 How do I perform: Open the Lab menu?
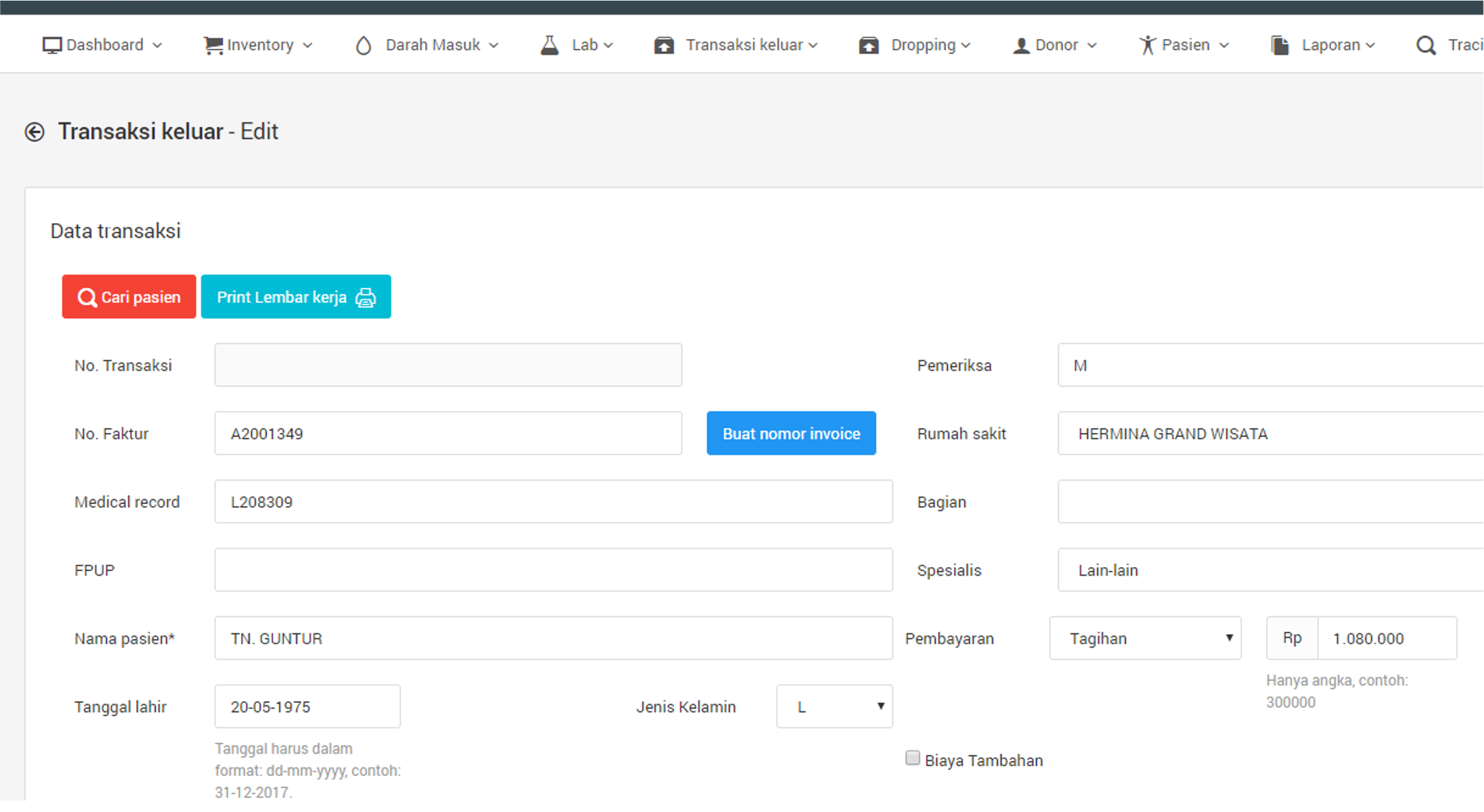[584, 44]
